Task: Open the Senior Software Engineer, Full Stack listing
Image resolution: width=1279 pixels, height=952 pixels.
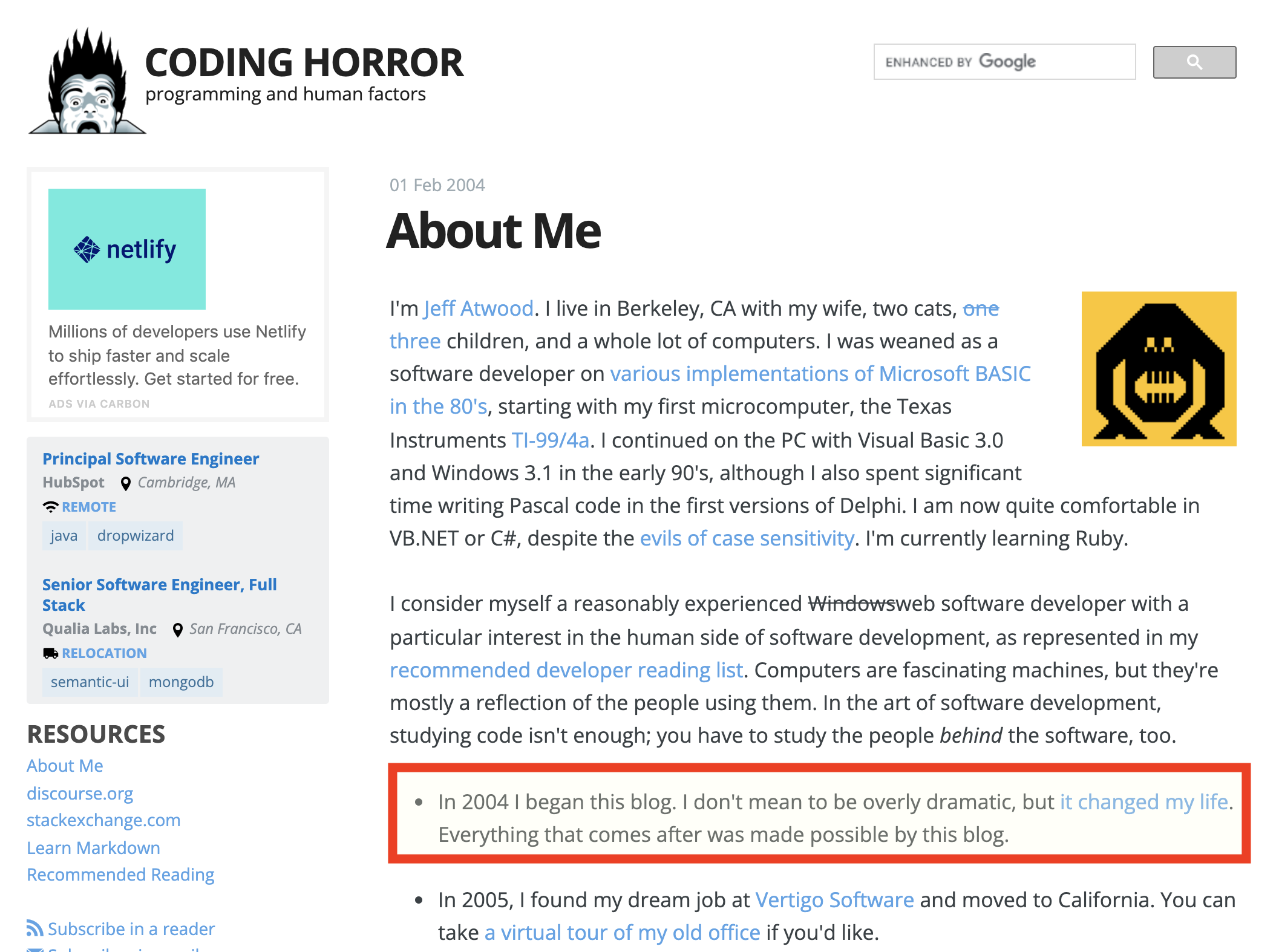Action: click(x=160, y=595)
